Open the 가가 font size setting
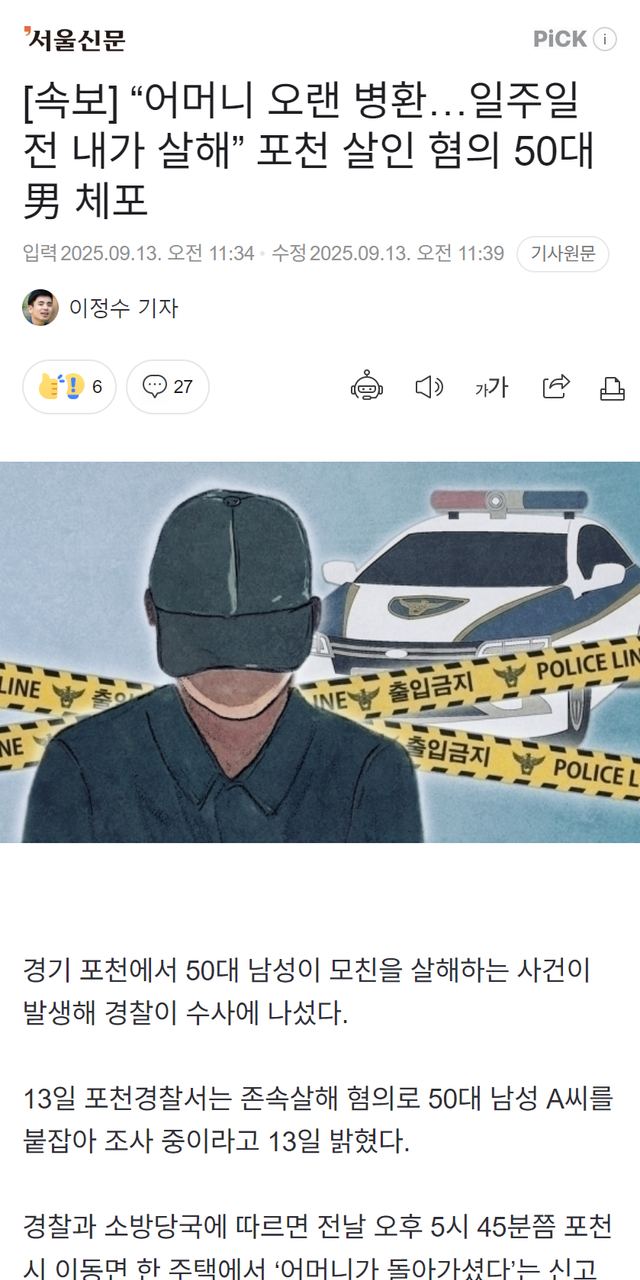The image size is (640, 1280). pos(491,388)
